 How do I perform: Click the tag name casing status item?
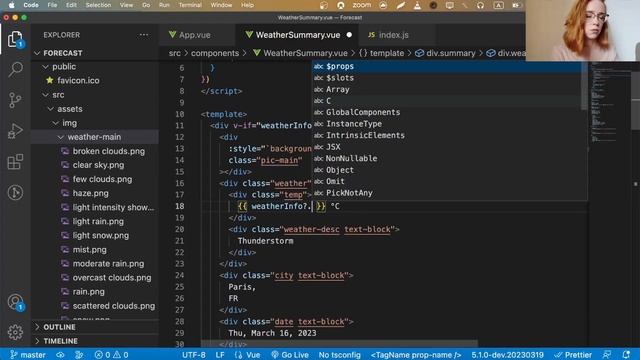(x=416, y=355)
